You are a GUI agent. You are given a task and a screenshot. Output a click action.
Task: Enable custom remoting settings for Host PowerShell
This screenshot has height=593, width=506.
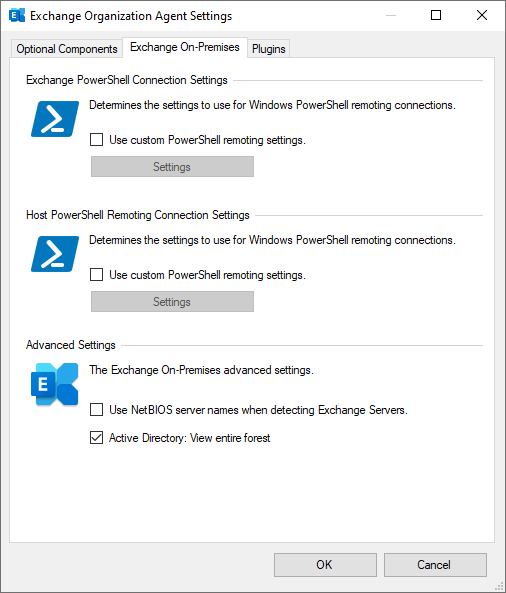coord(96,275)
